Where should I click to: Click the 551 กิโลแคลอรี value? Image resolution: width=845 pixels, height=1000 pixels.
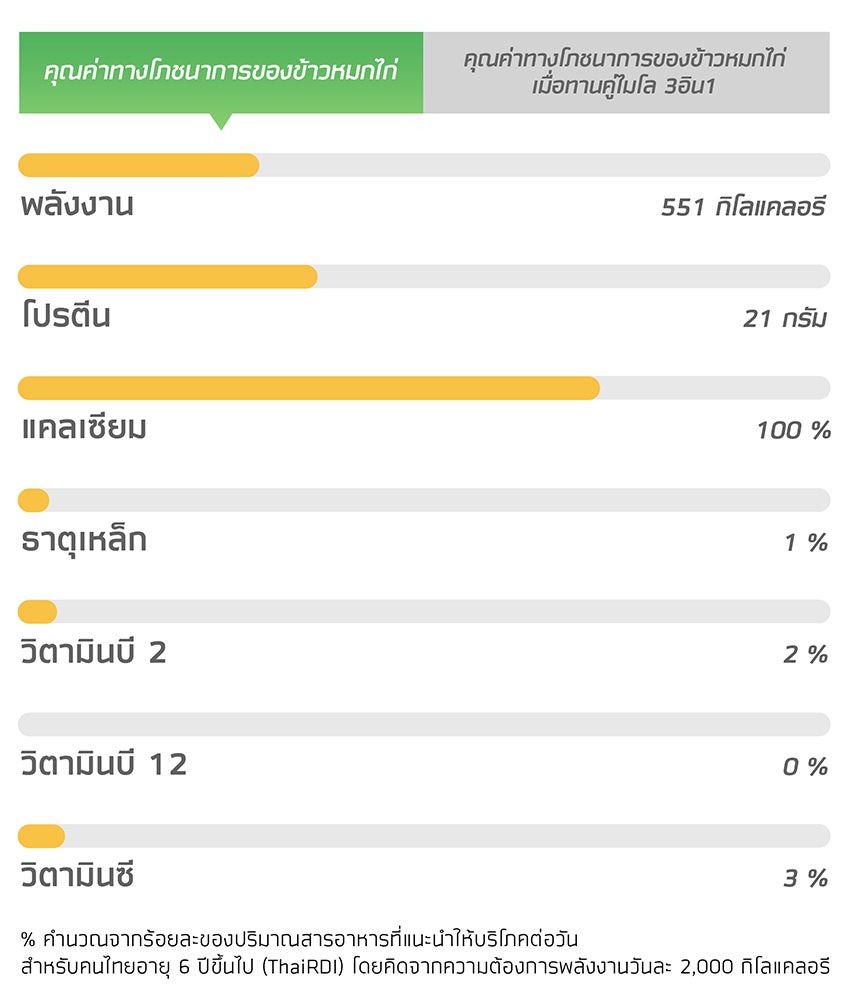click(x=744, y=207)
